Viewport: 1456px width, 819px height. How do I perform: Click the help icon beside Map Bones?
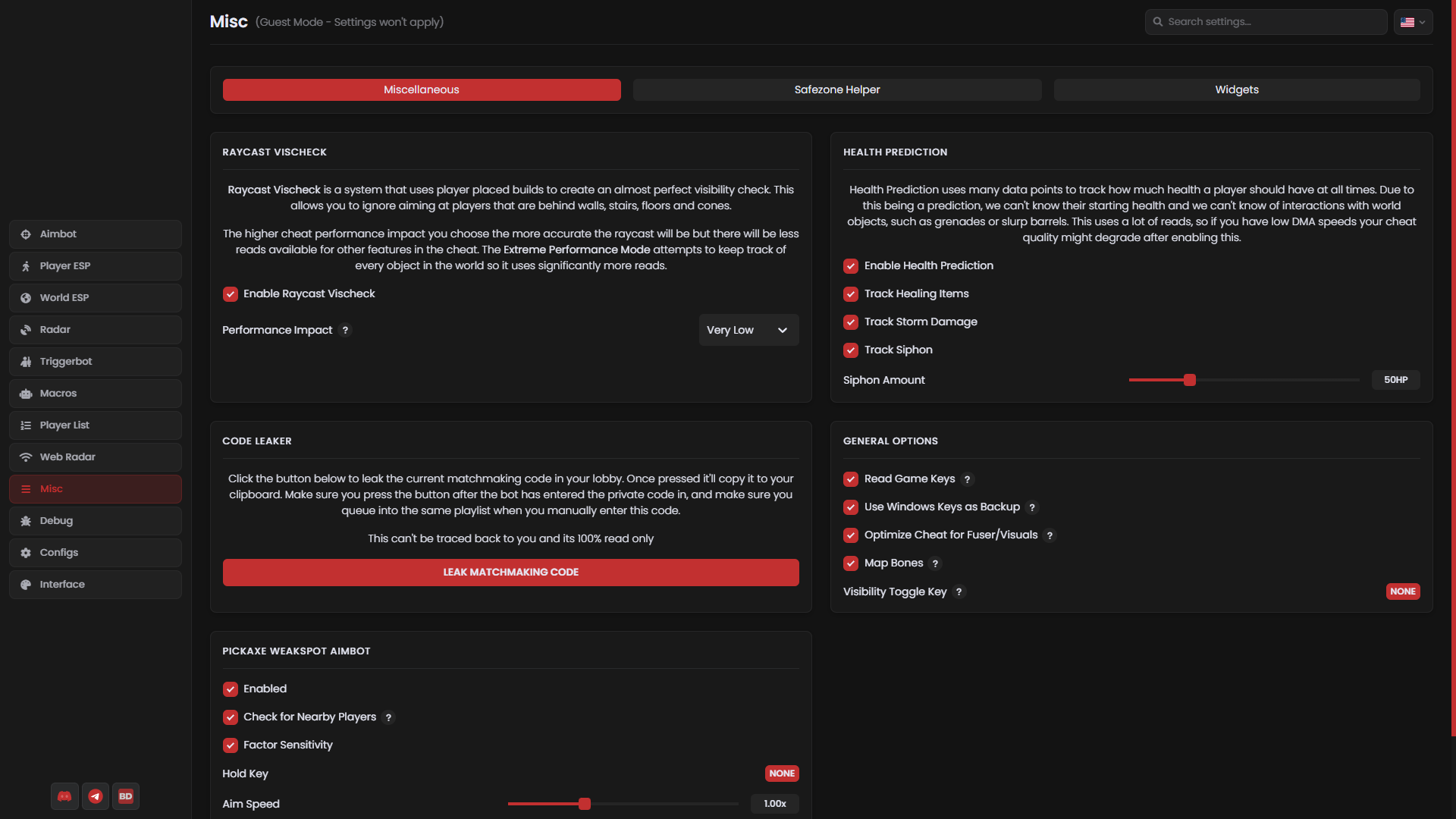tap(936, 563)
